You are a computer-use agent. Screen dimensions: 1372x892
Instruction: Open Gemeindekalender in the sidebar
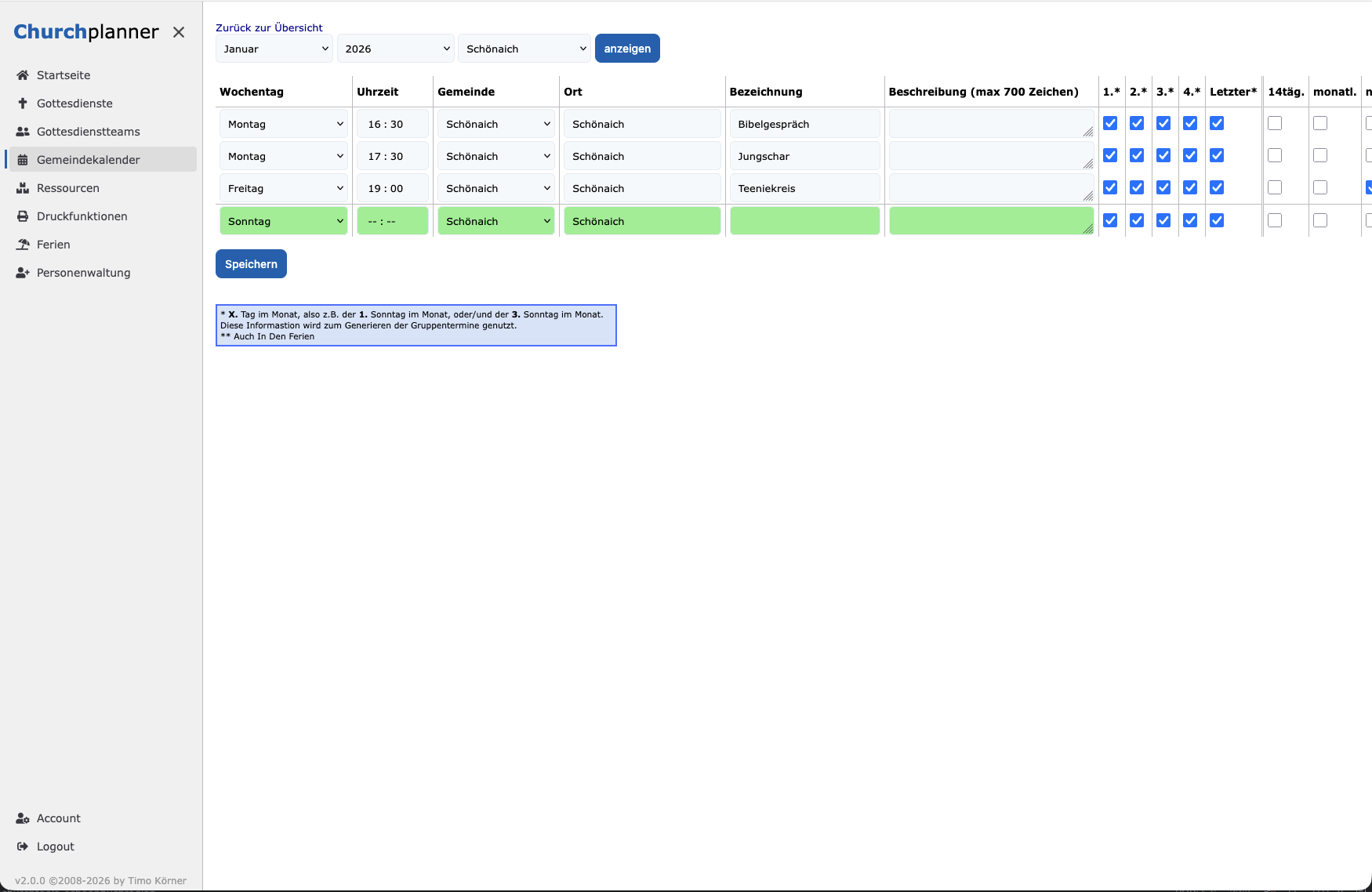click(88, 160)
